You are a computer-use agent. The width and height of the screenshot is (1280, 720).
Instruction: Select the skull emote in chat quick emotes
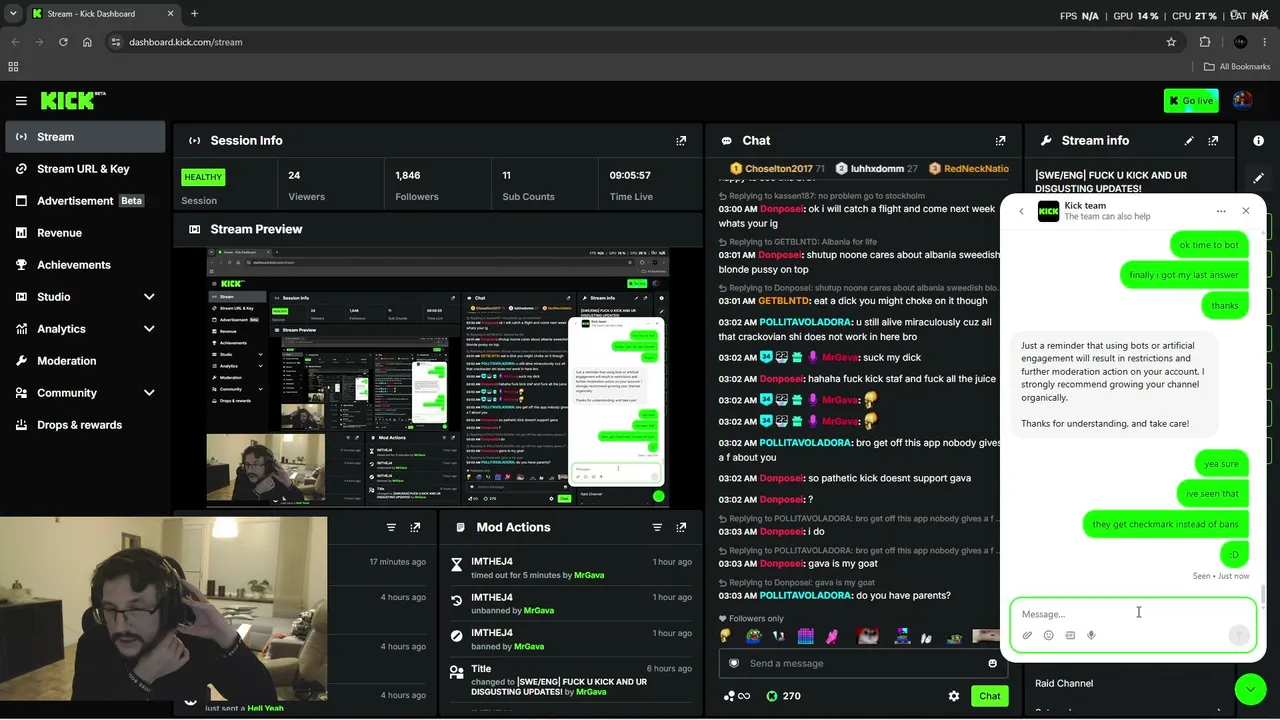point(725,636)
